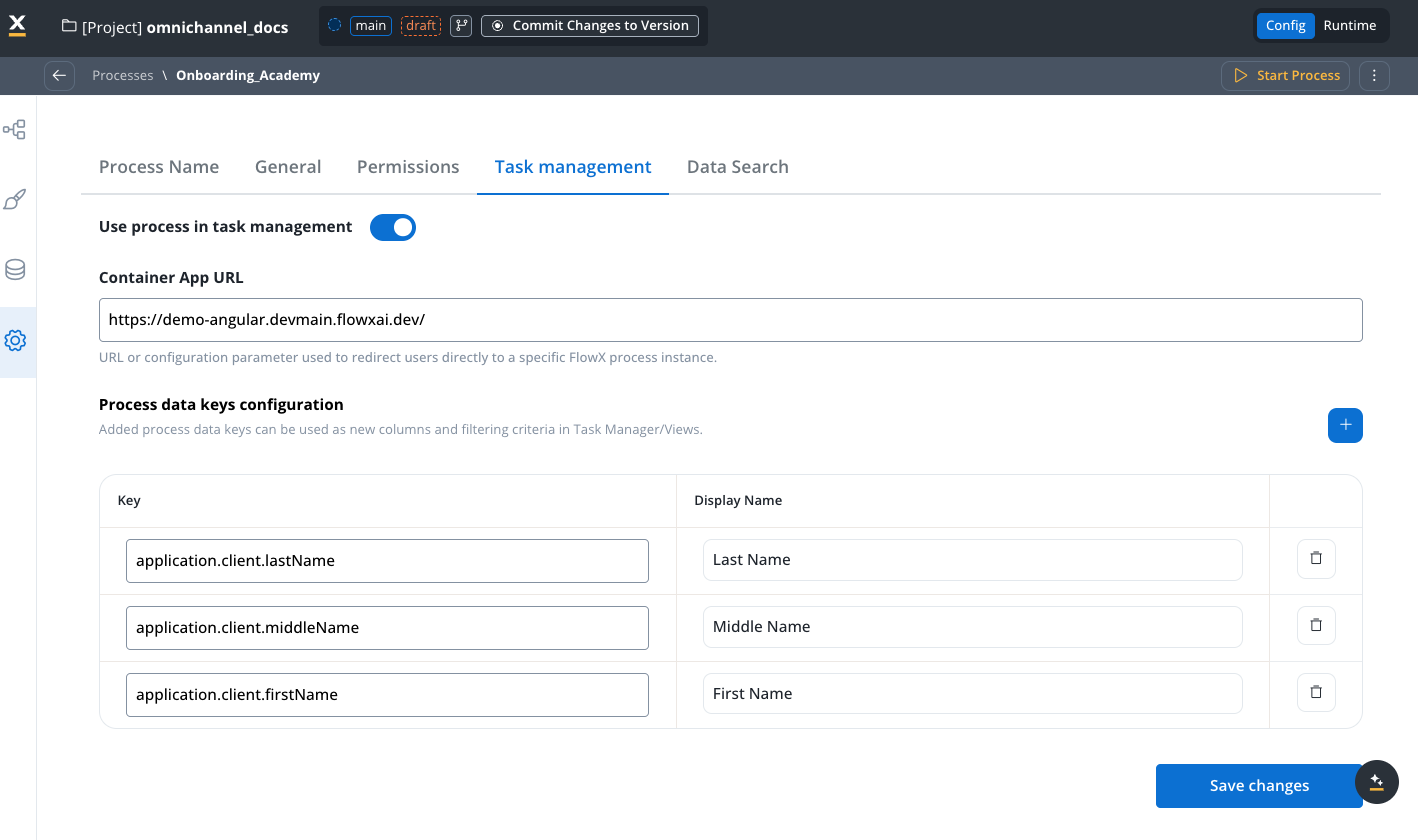Click the FlowX logo in the top bar
The height and width of the screenshot is (840, 1418).
click(16, 25)
